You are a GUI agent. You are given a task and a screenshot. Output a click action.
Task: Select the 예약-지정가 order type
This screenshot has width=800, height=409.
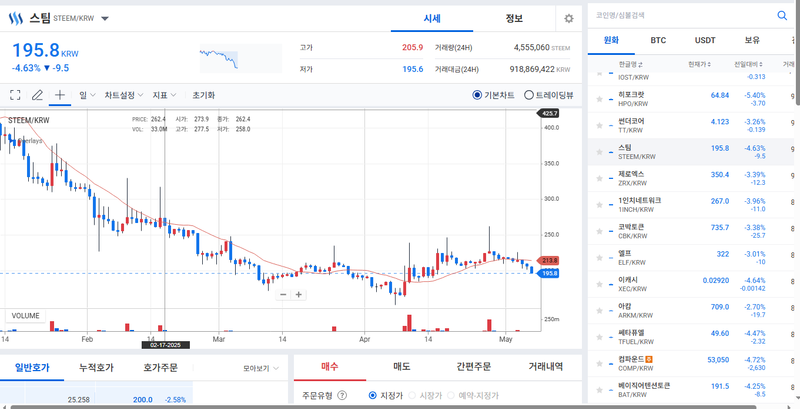[451, 395]
